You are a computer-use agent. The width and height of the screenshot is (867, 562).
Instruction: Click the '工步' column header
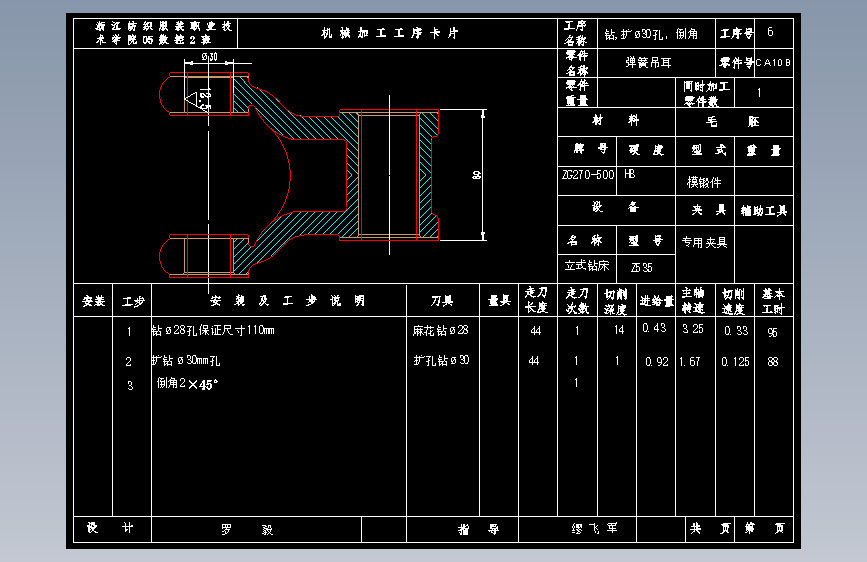pyautogui.click(x=133, y=301)
